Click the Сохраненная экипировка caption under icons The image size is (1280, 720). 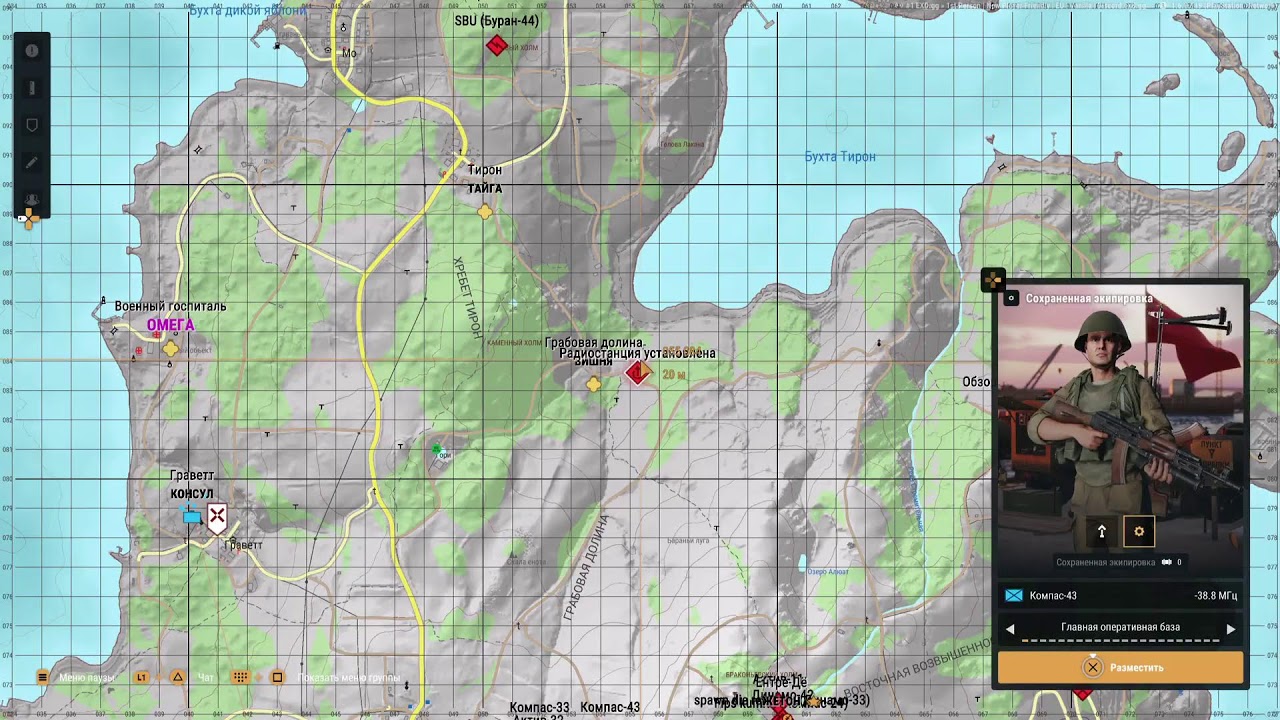(x=1104, y=562)
